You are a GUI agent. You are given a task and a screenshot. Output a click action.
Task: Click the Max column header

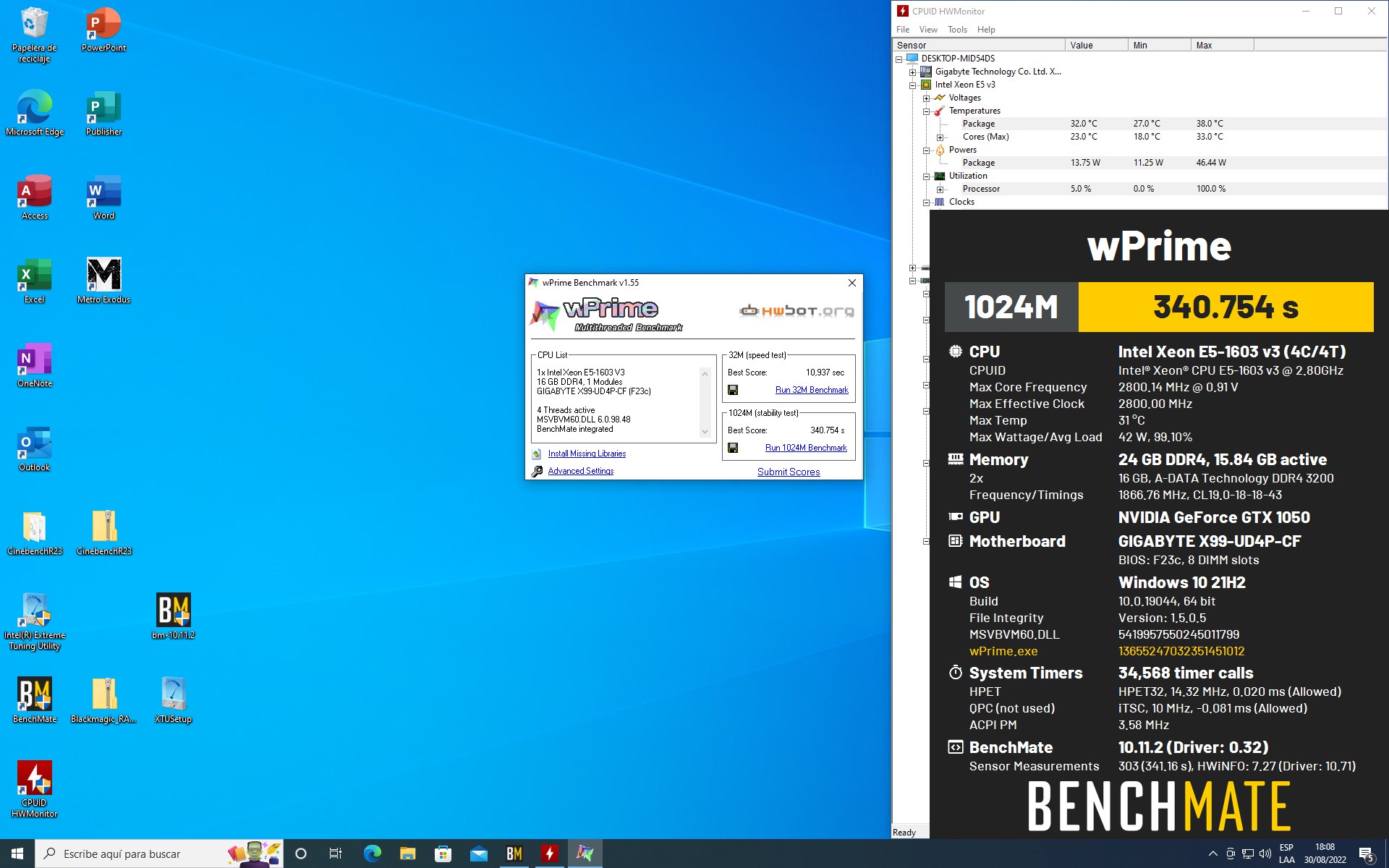pyautogui.click(x=1222, y=45)
